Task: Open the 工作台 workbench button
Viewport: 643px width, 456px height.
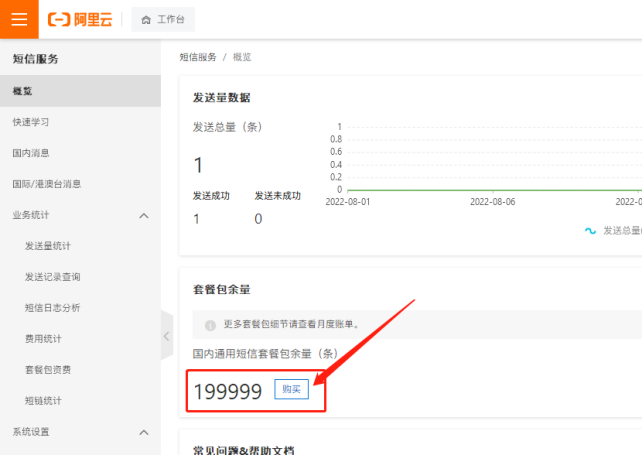Action: tap(163, 19)
